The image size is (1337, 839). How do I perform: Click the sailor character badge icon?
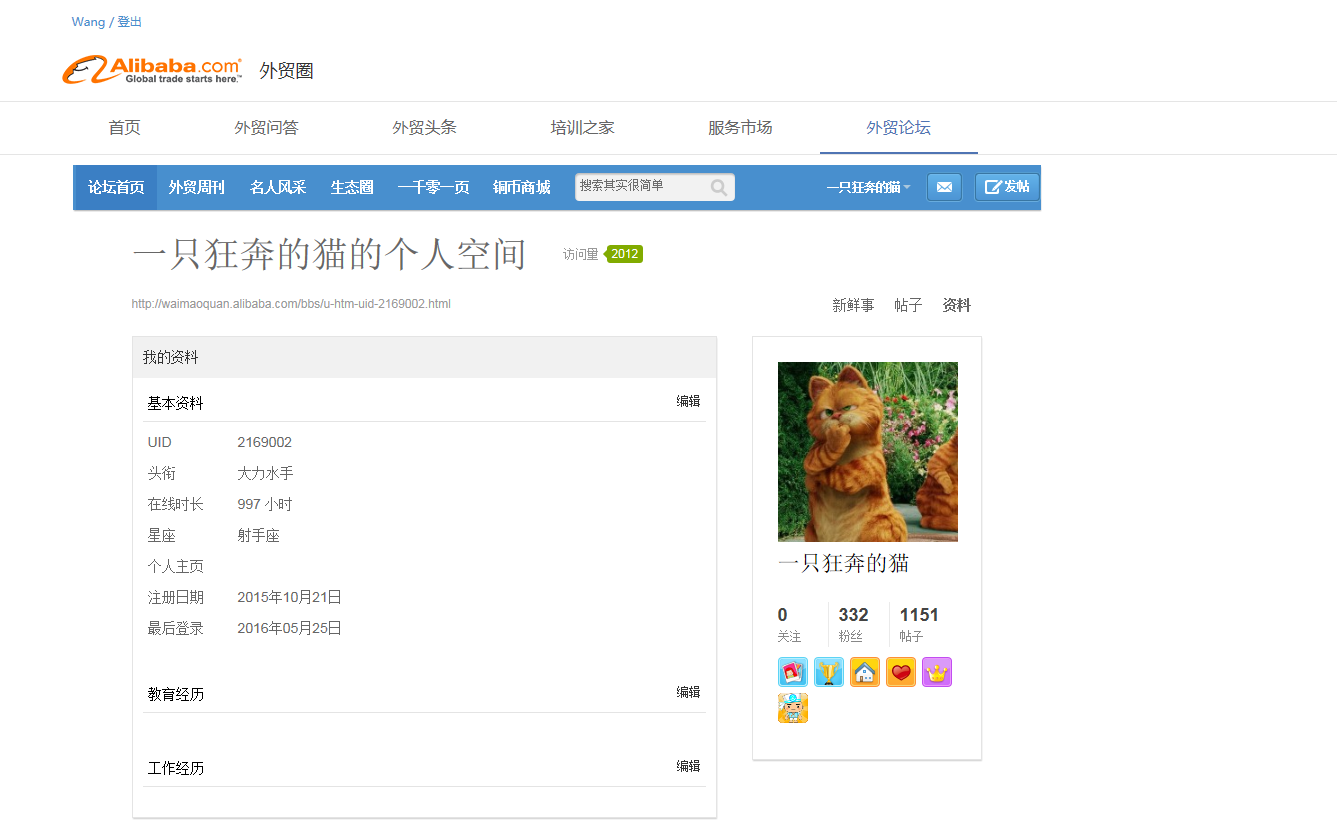792,708
